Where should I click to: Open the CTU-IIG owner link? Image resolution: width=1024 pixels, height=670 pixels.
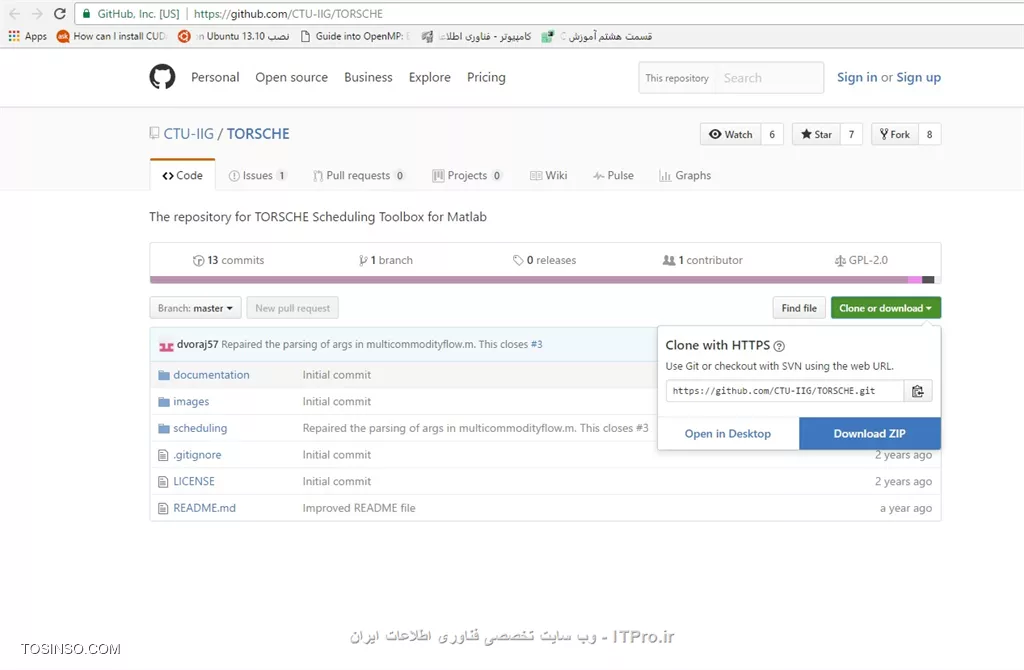click(188, 134)
